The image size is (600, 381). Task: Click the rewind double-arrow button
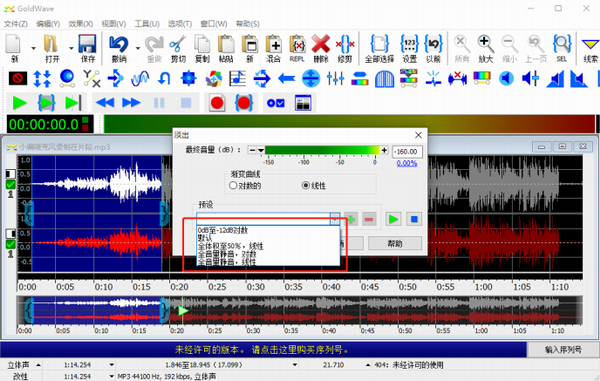105,103
